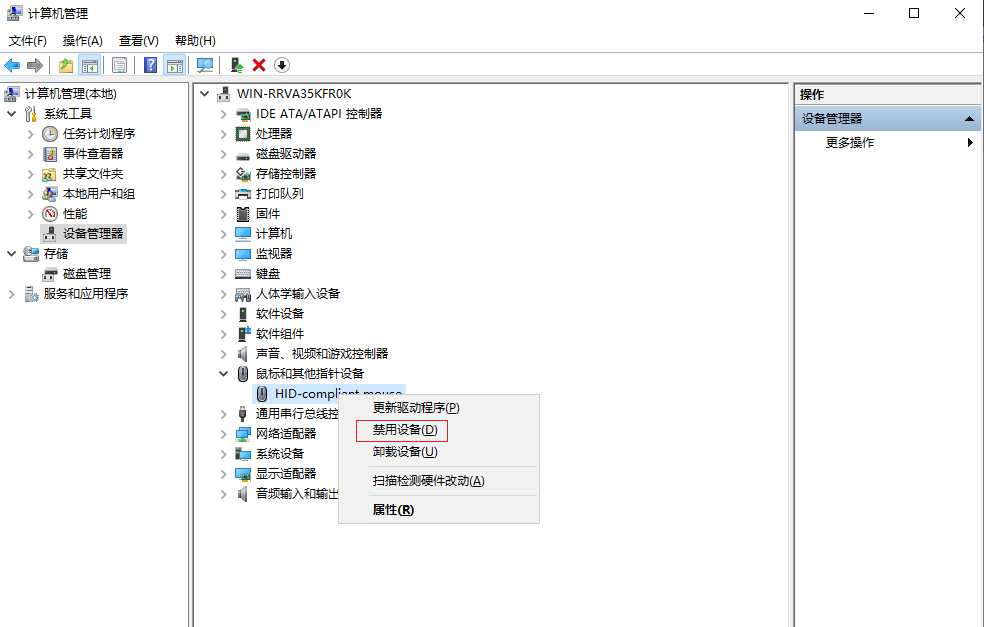Choose 属性(R) in the context menu

tap(393, 510)
